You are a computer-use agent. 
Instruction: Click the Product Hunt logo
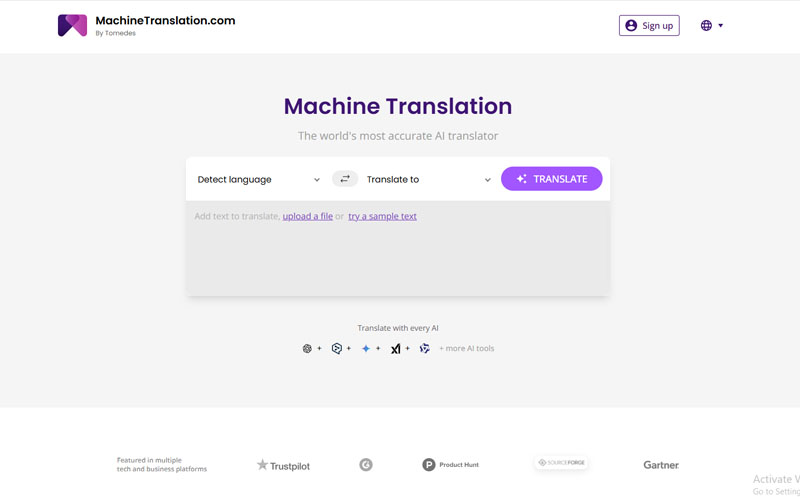[451, 465]
